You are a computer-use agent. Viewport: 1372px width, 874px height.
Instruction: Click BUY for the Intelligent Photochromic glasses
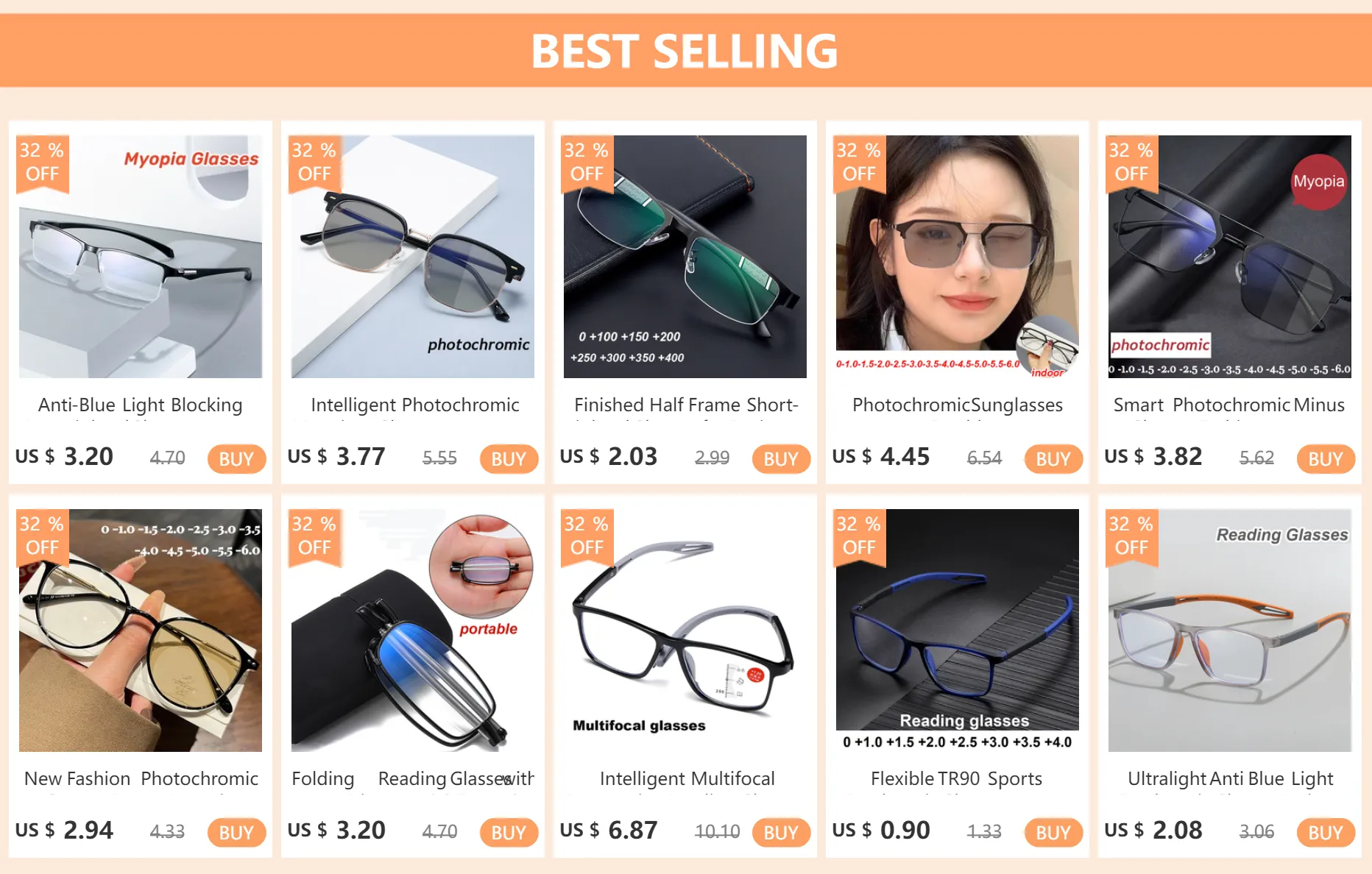(509, 458)
